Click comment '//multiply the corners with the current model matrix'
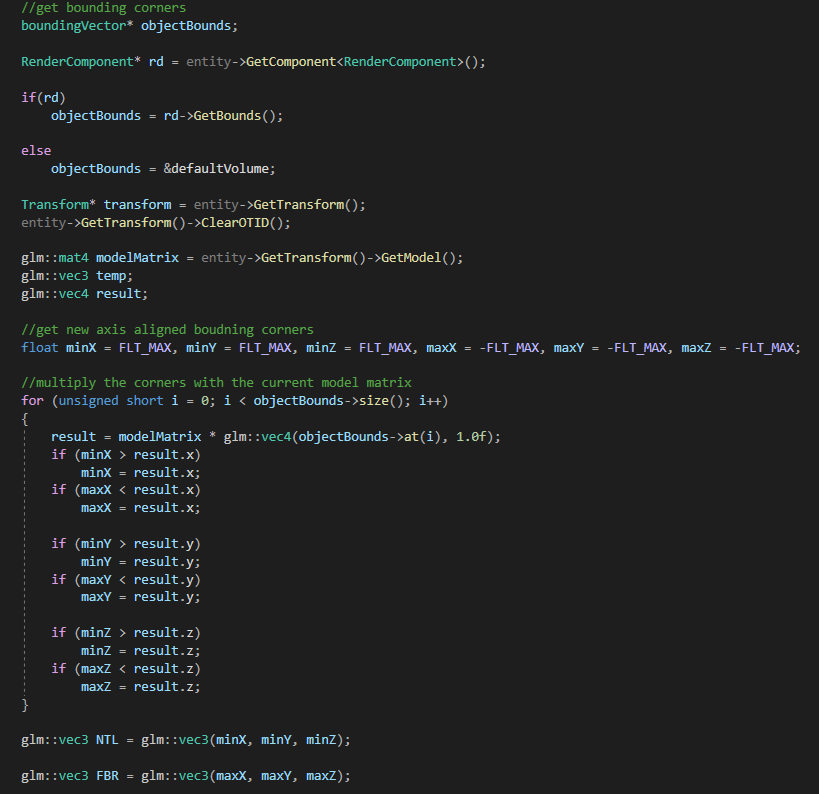Viewport: 819px width, 794px height. [216, 382]
